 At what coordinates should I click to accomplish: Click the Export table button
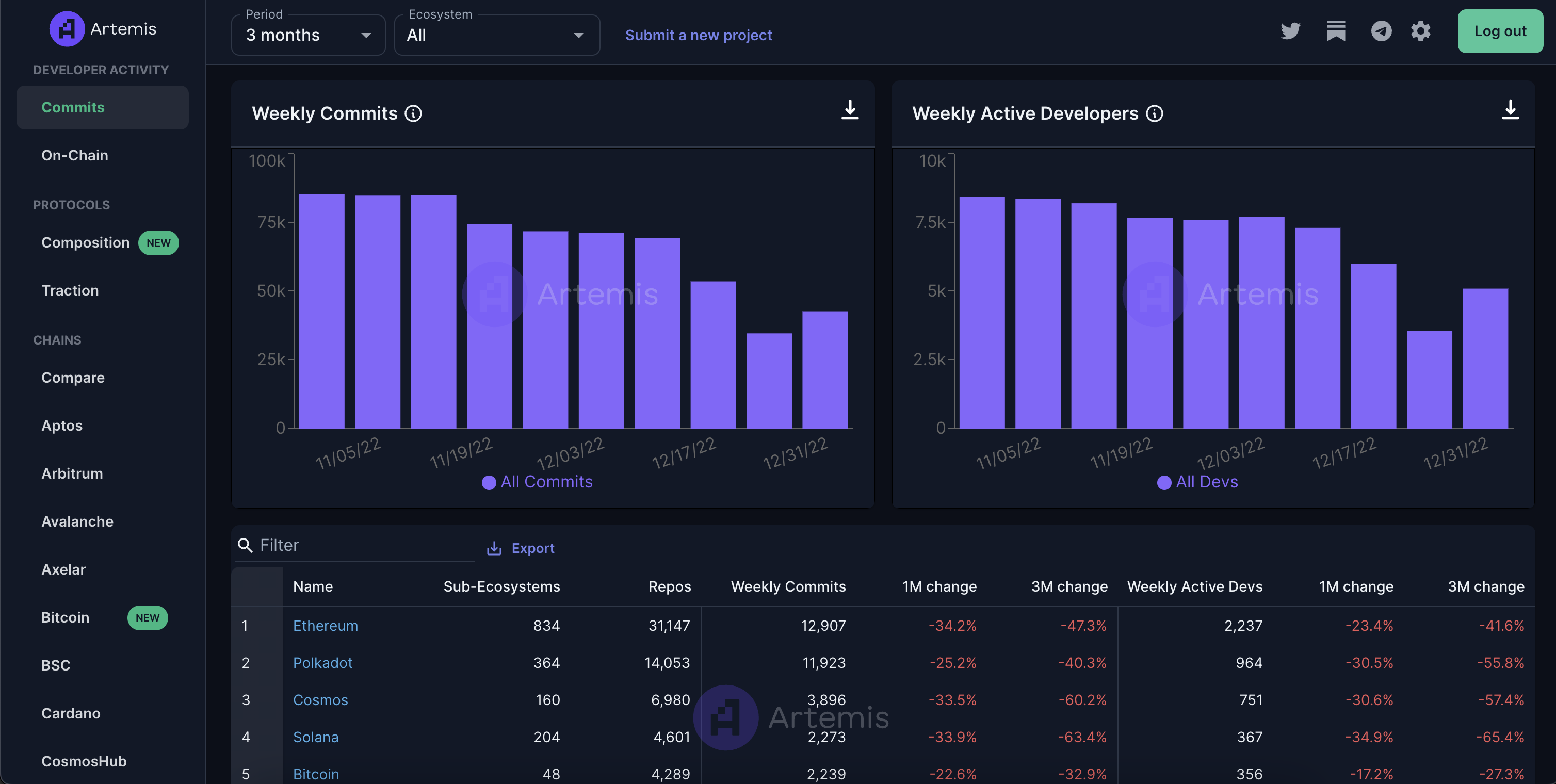pos(521,548)
